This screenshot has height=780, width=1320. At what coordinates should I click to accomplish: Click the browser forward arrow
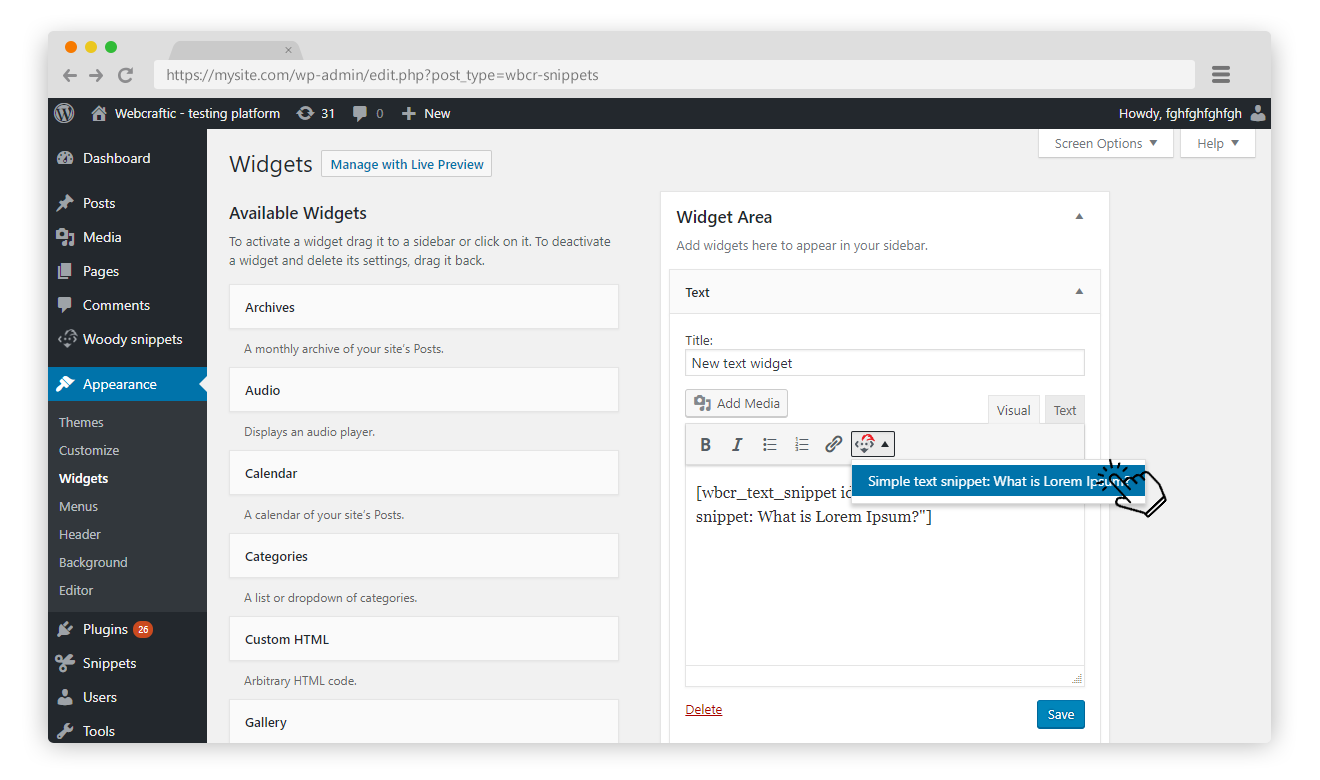point(96,75)
